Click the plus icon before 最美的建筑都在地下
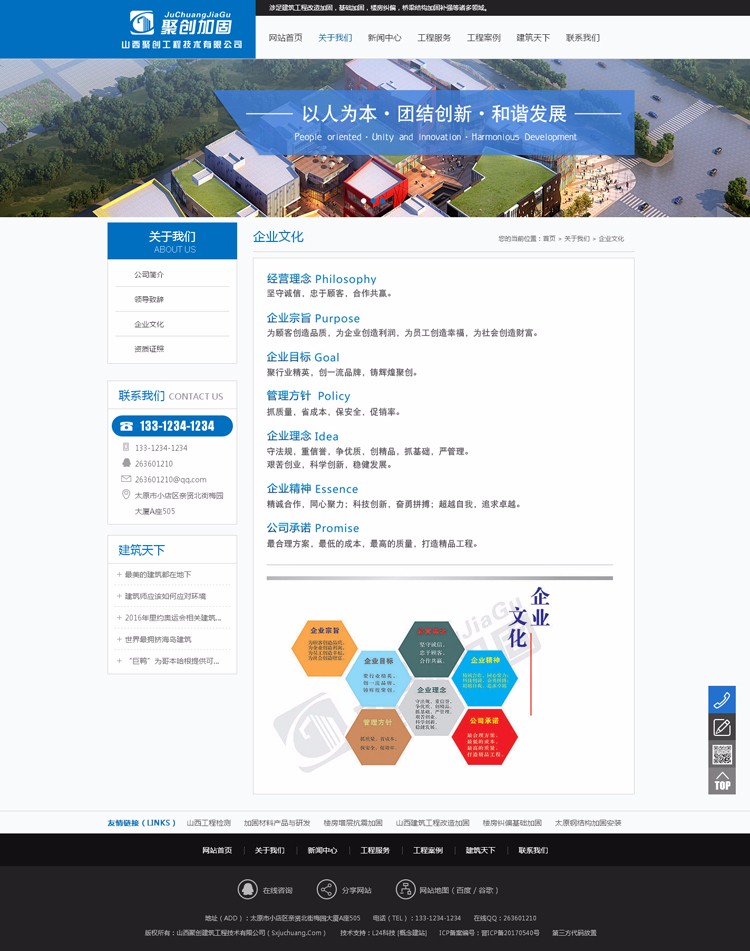Image resolution: width=750 pixels, height=951 pixels. coord(119,574)
